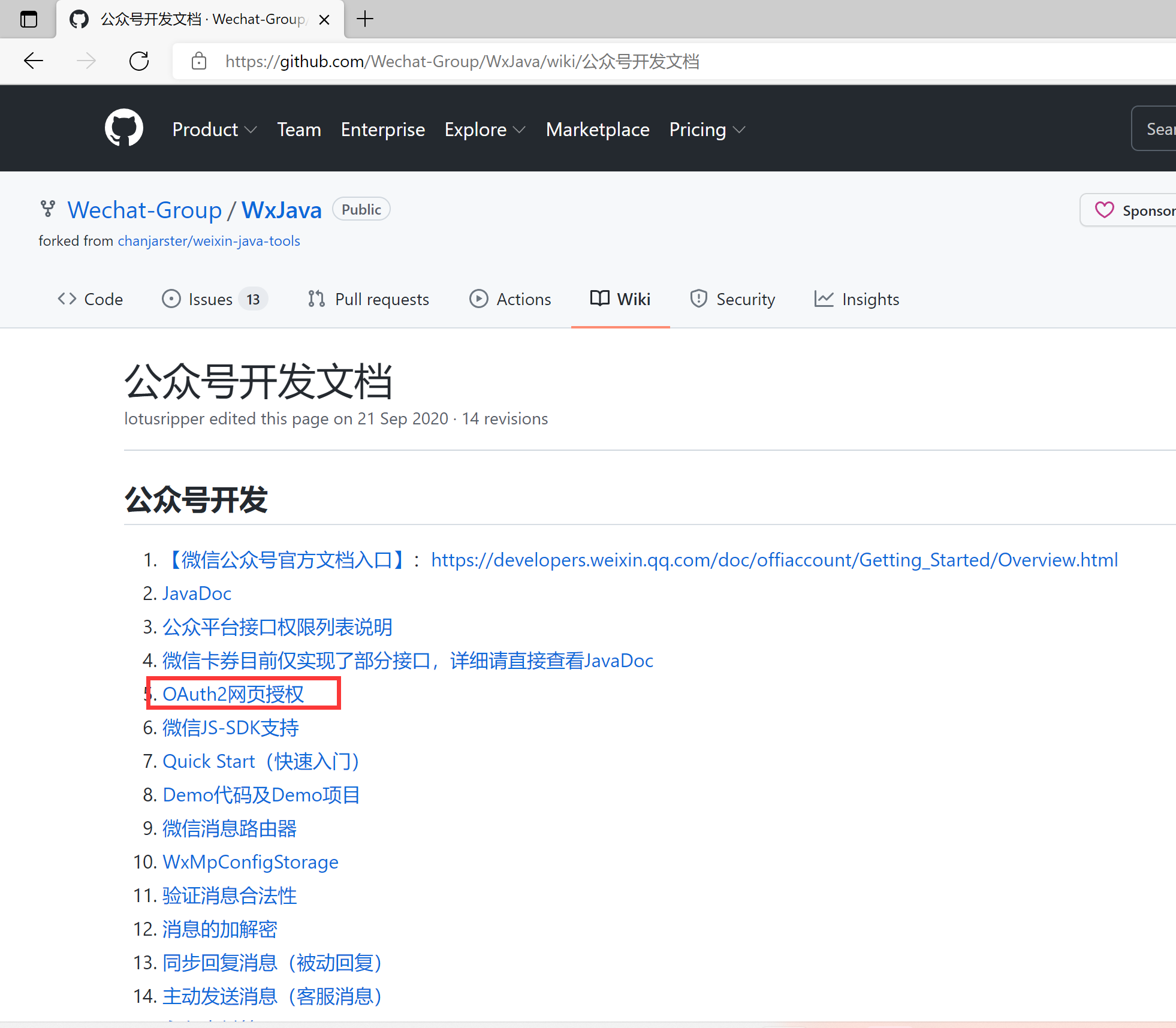This screenshot has height=1028, width=1176.
Task: Click the Insights graph icon
Action: [x=824, y=299]
